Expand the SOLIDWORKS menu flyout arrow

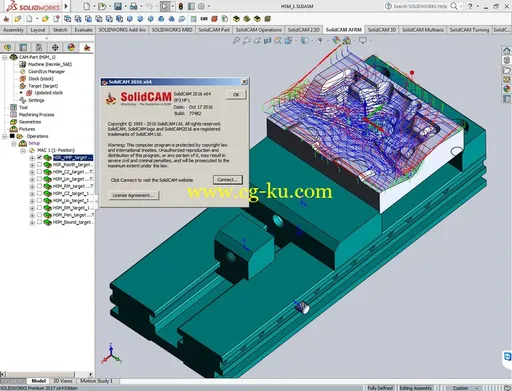coord(66,6)
